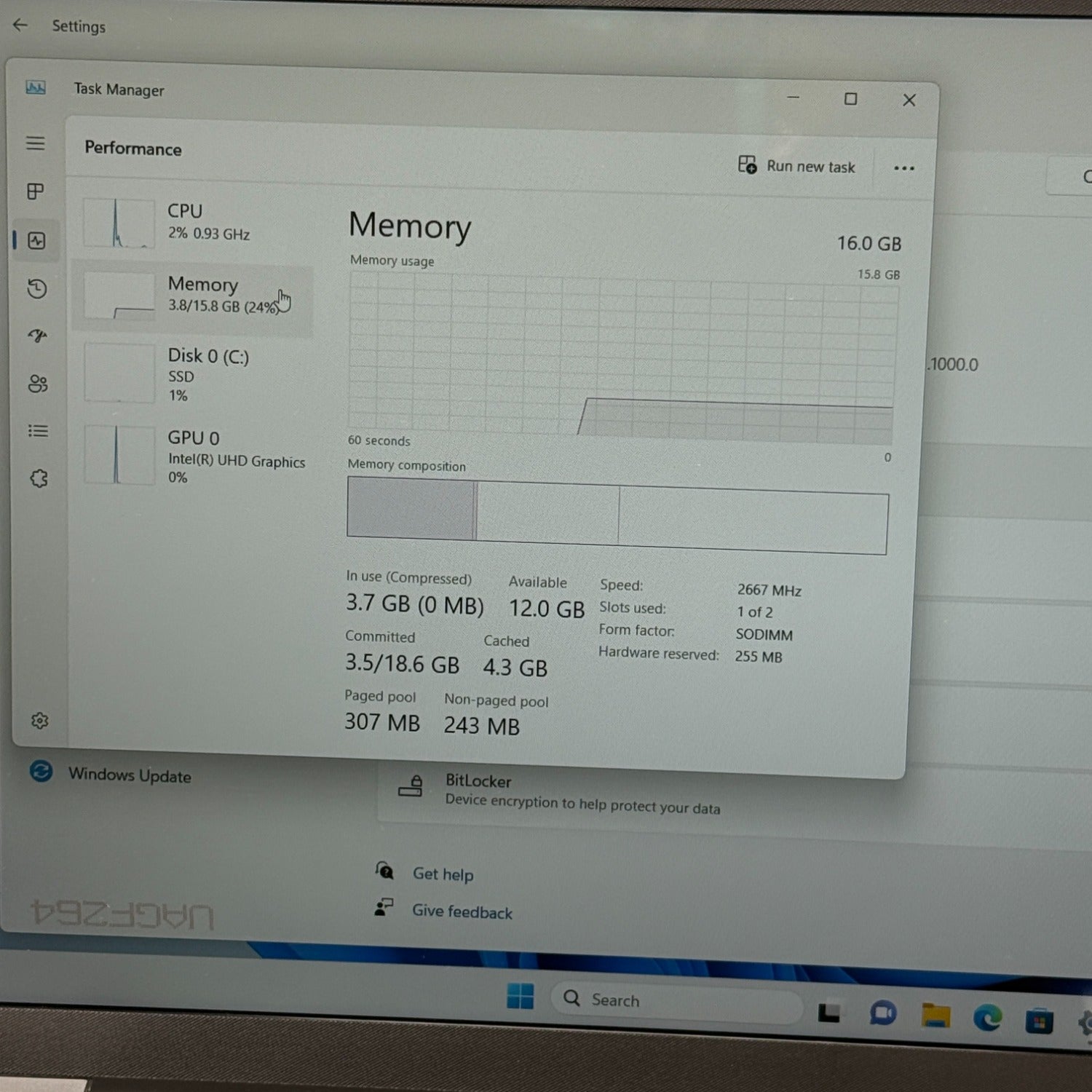Open the Services puzzle icon in sidebar
The width and height of the screenshot is (1092, 1092).
coord(39,478)
